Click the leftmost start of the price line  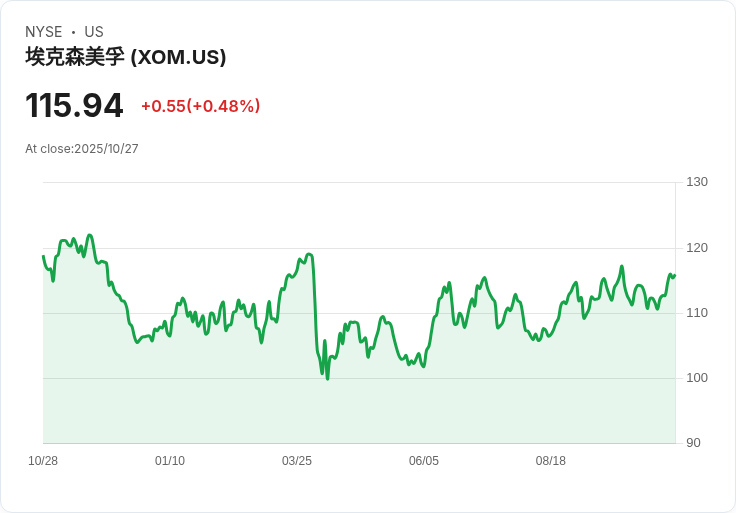click(43, 256)
